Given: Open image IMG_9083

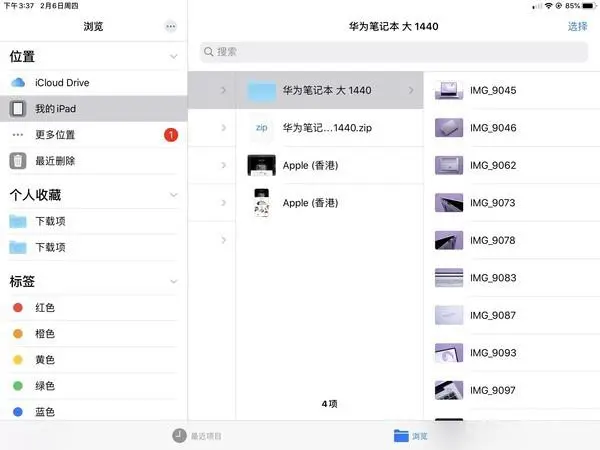Looking at the screenshot, I should pos(512,278).
